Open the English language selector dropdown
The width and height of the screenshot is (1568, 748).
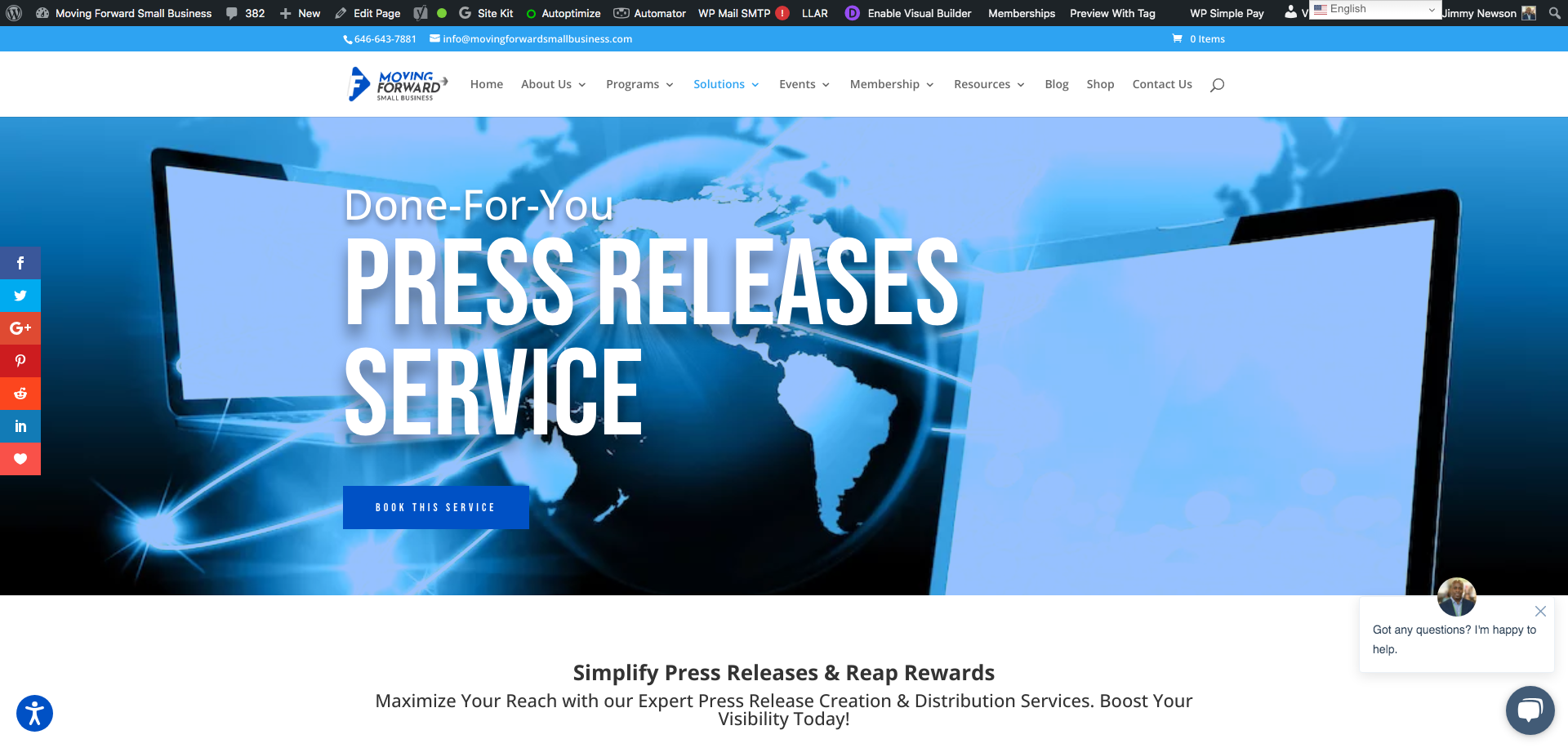pos(1374,8)
